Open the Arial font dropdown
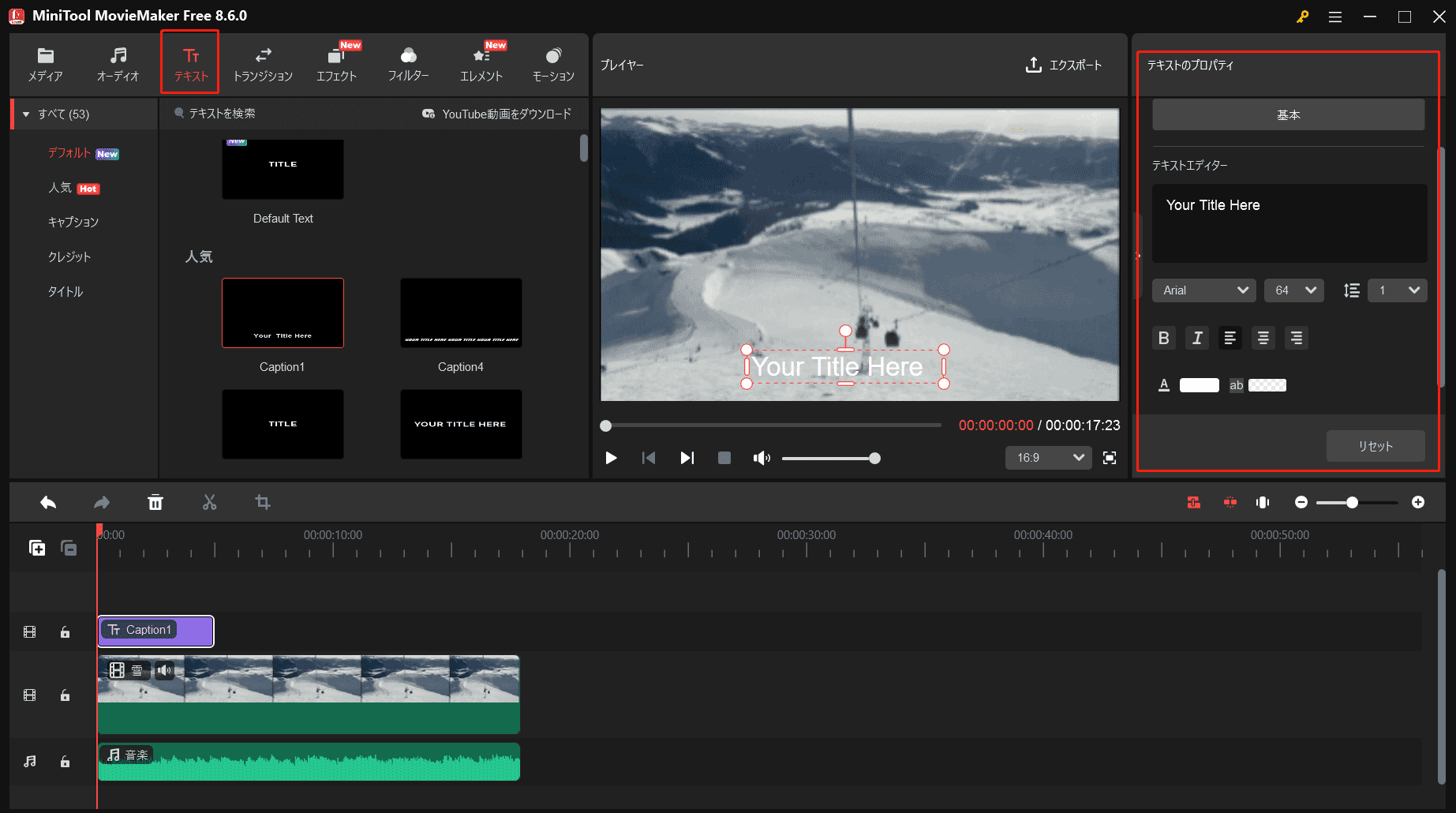 pyautogui.click(x=1203, y=290)
